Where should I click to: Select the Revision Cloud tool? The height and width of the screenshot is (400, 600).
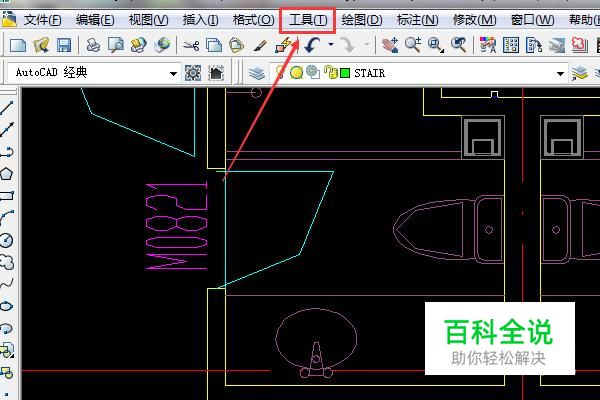point(7,262)
